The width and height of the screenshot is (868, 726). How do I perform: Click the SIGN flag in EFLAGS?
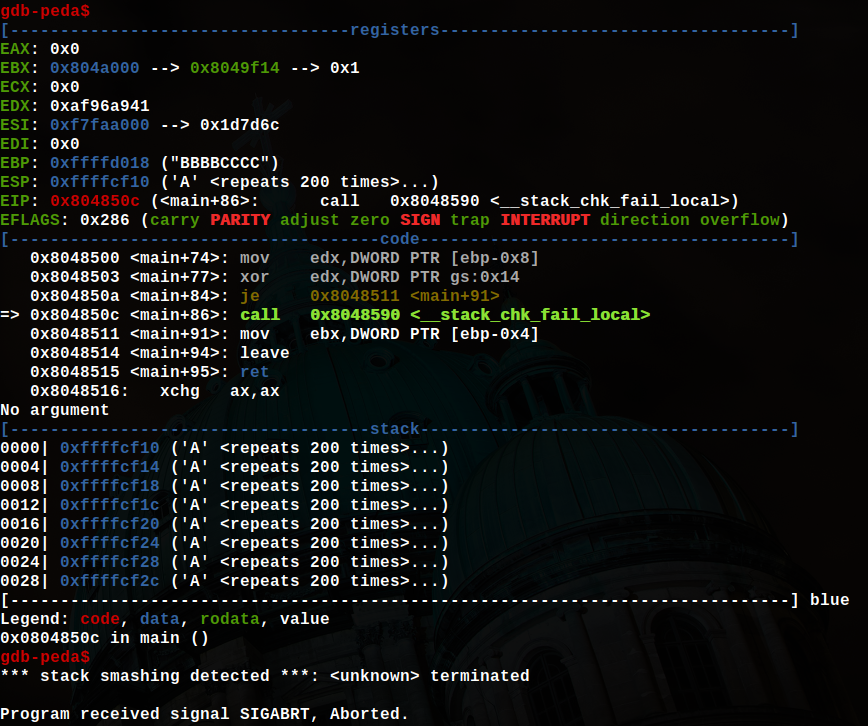tap(420, 220)
